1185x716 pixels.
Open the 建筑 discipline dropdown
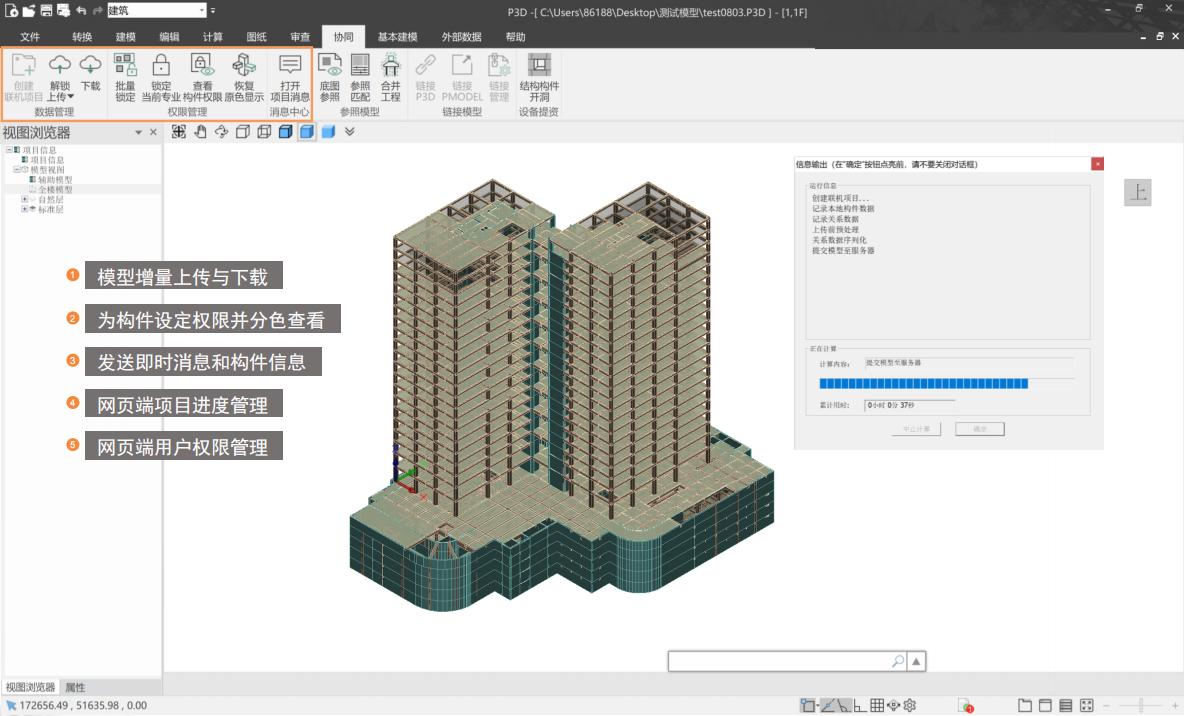[200, 10]
